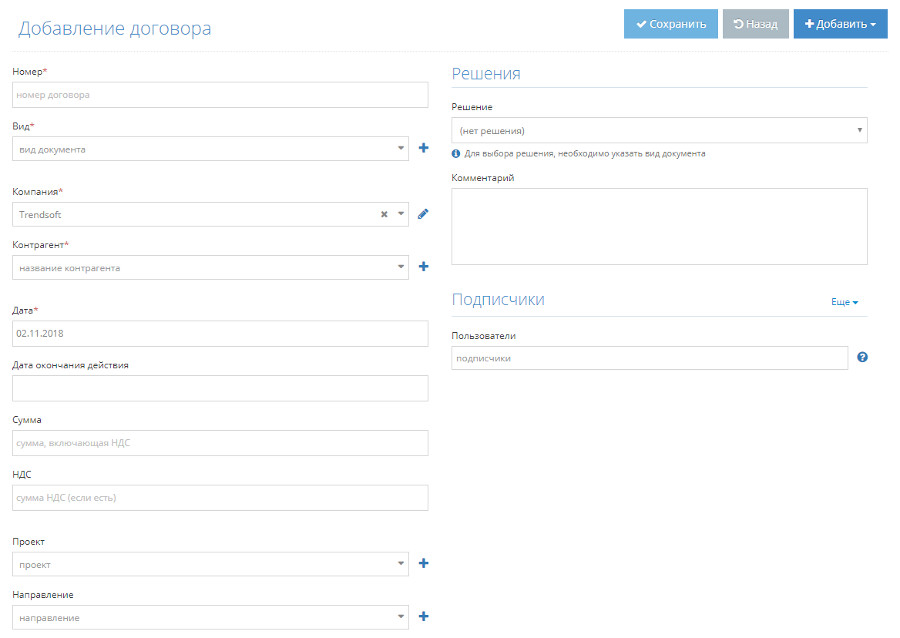This screenshot has width=900, height=638.
Task: Add a new направление via the plus icon
Action: point(424,616)
